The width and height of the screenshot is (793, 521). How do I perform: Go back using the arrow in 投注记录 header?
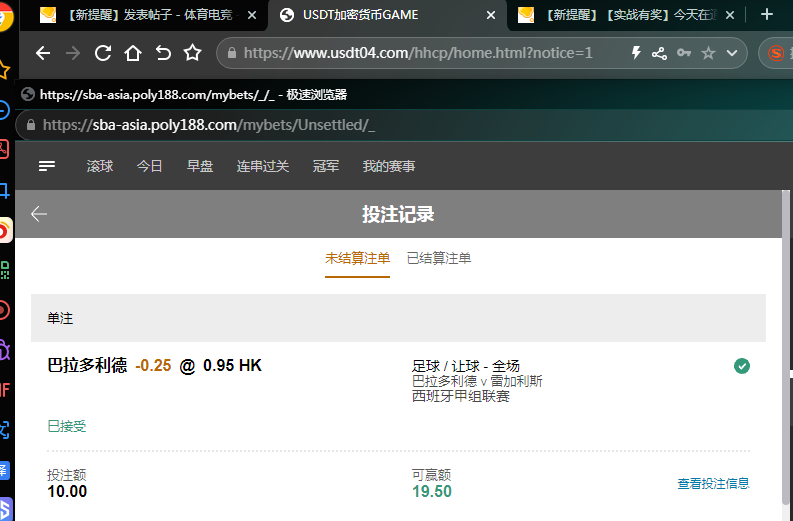[39, 214]
